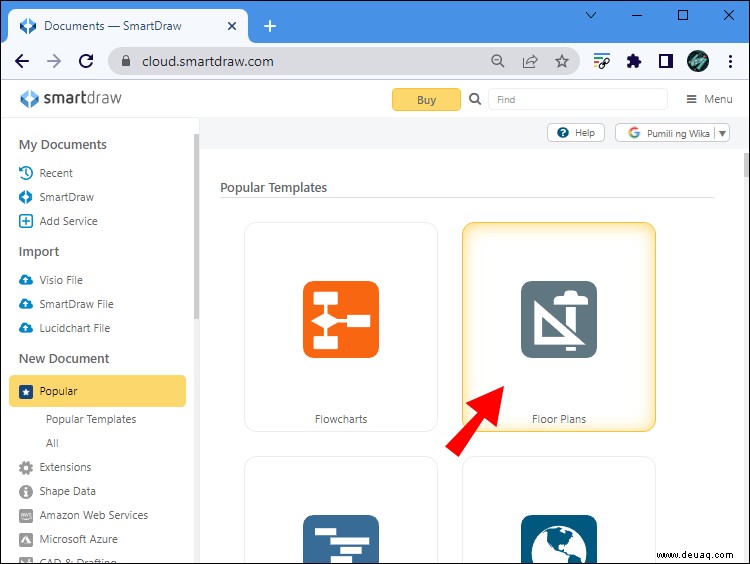Open Recent documents link

56,173
